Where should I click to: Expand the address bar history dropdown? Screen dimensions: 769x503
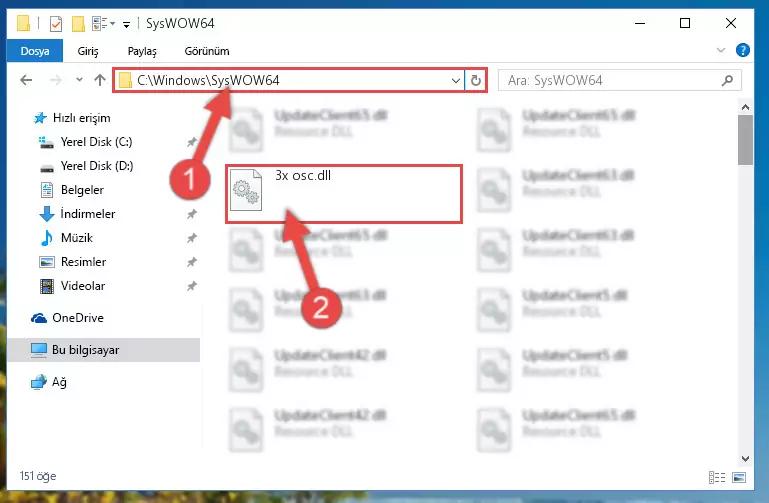click(456, 80)
